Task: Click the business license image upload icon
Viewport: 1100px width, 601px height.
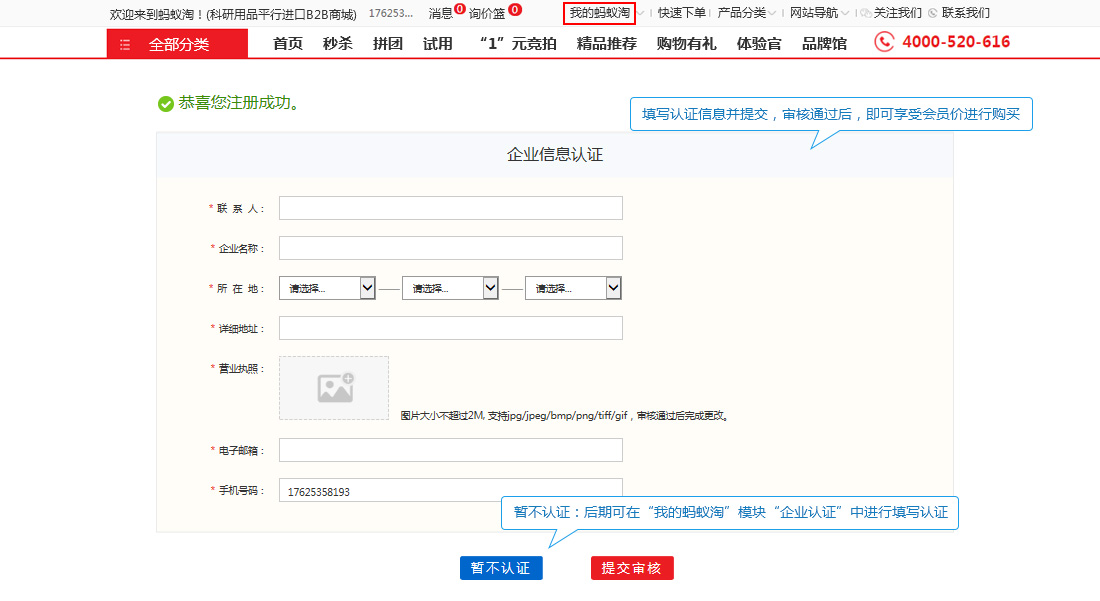Action: coord(335,388)
